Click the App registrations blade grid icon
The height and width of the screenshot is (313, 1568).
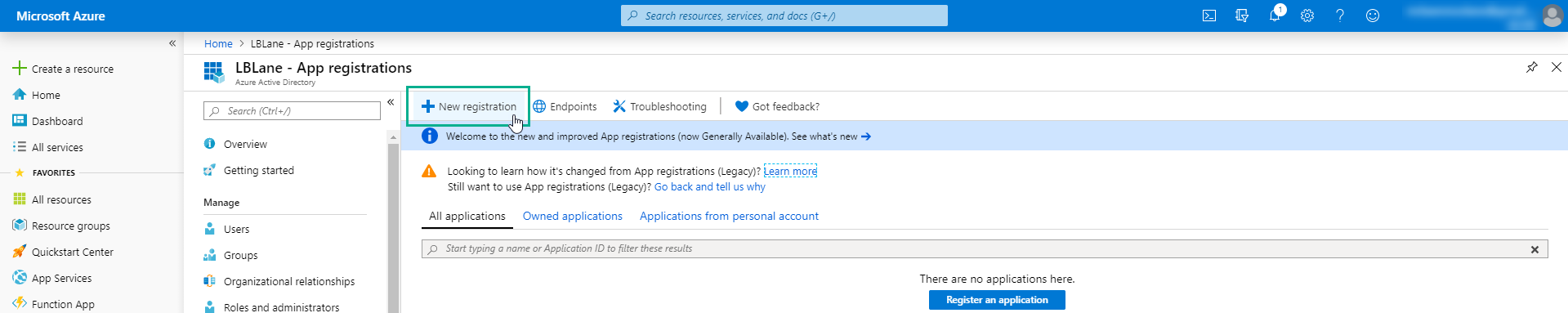pyautogui.click(x=214, y=72)
